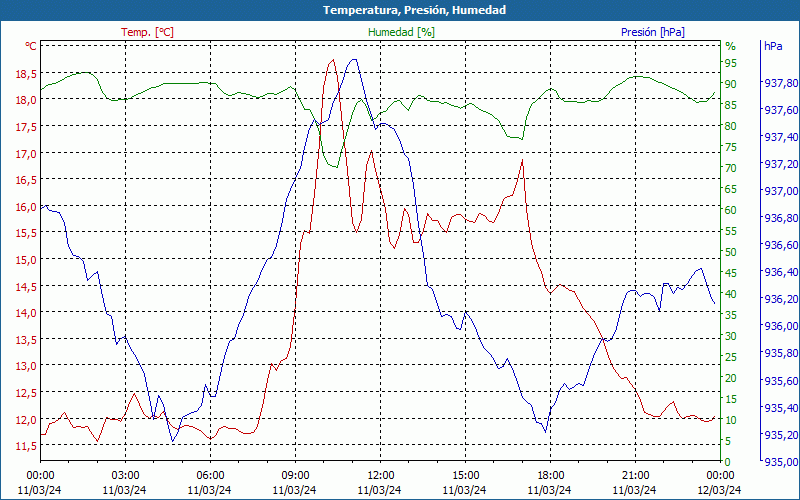Viewport: 800px width, 500px height.
Task: Pick the 12,5 temperature axis value
Action: tap(26, 392)
